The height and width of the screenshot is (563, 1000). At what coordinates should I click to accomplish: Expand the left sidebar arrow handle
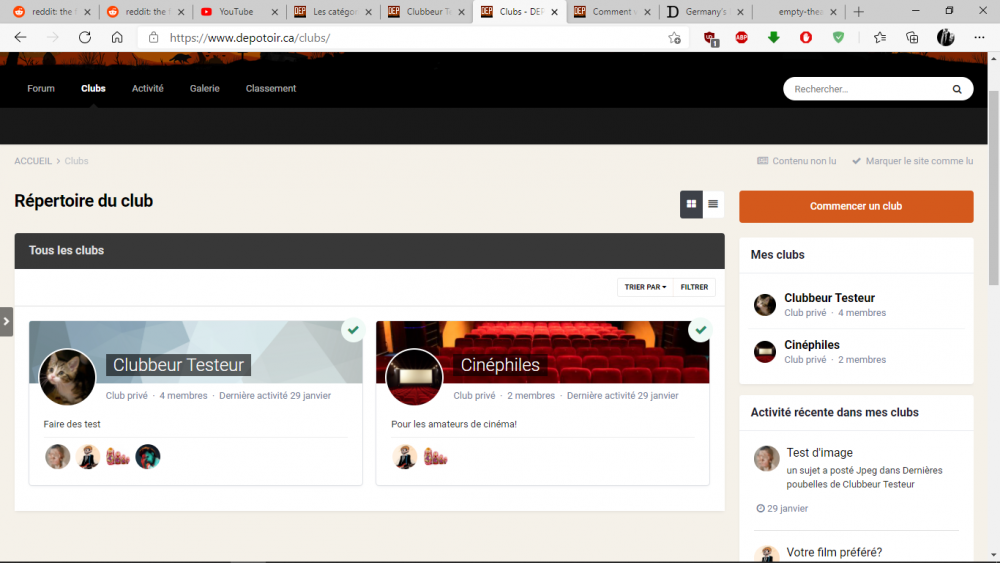click(x=6, y=321)
